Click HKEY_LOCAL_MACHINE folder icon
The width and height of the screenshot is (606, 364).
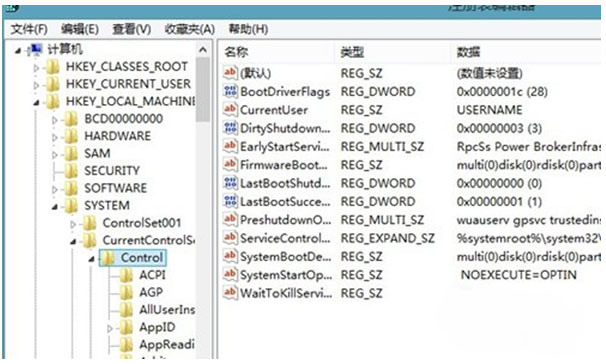click(x=53, y=102)
